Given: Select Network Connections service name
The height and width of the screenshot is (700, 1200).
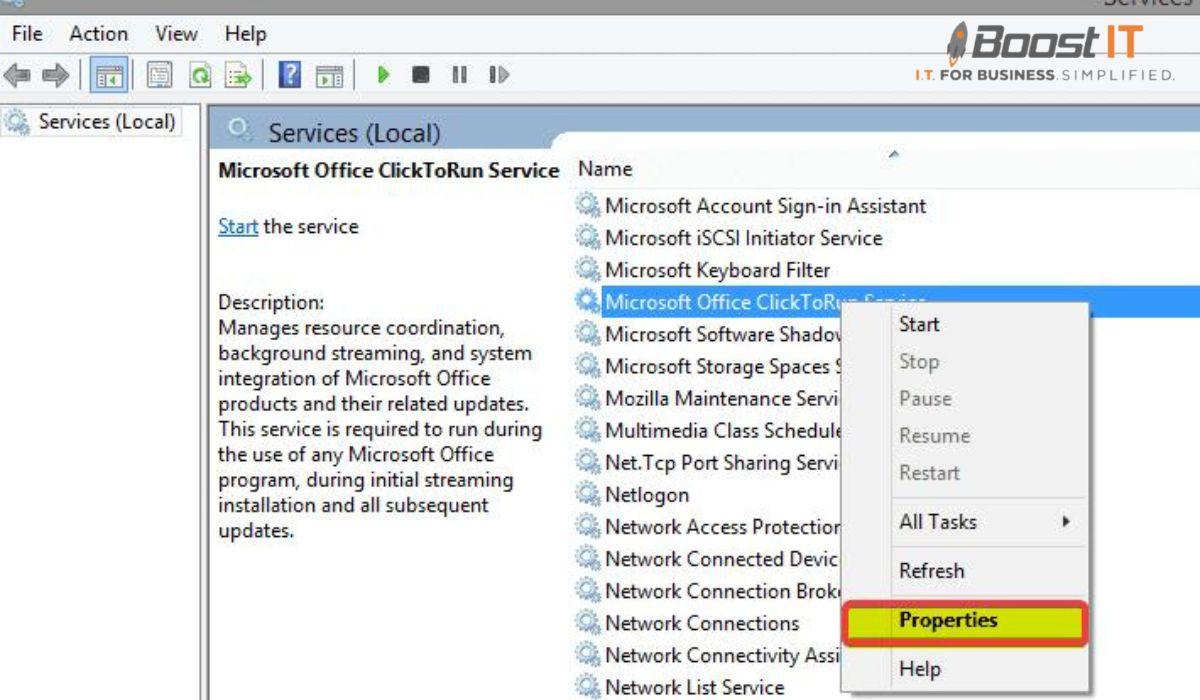Looking at the screenshot, I should [702, 622].
